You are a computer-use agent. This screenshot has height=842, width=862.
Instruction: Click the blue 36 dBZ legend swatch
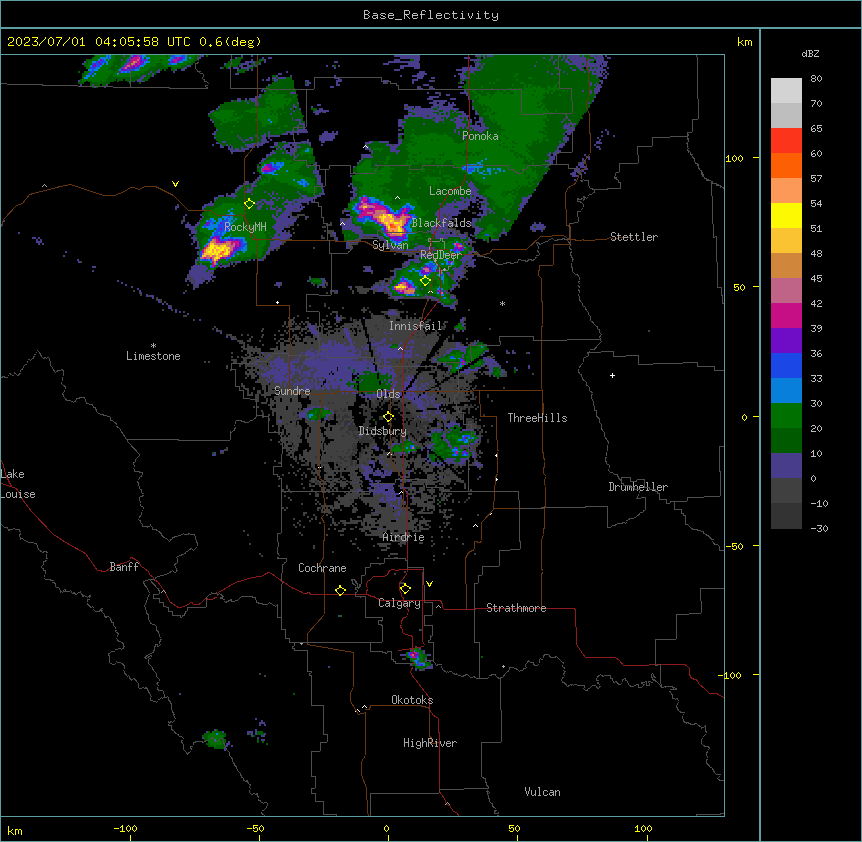tap(786, 365)
